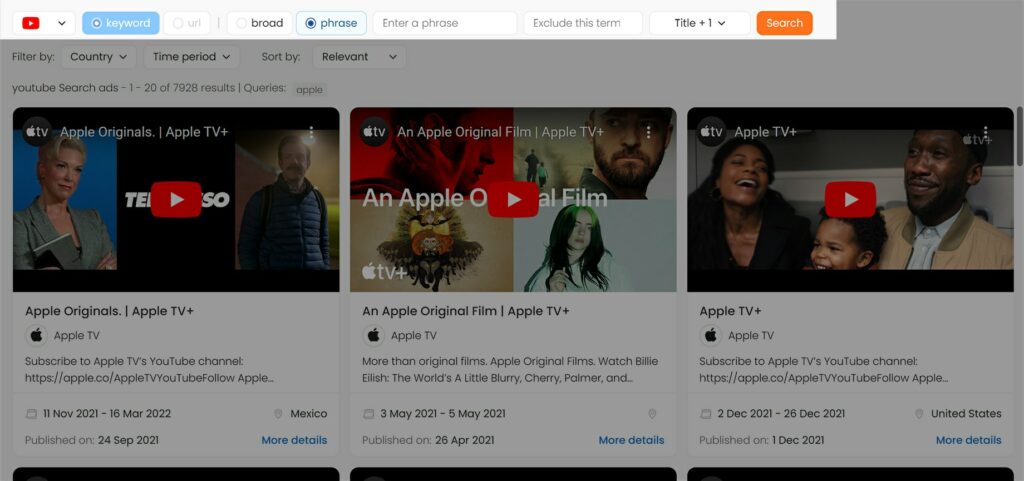
Task: Click the 'Enter a phrase' search field
Action: coord(445,23)
